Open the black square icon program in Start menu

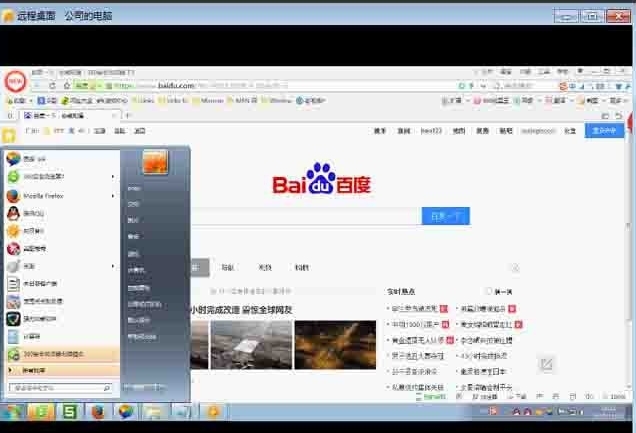click(x=61, y=319)
